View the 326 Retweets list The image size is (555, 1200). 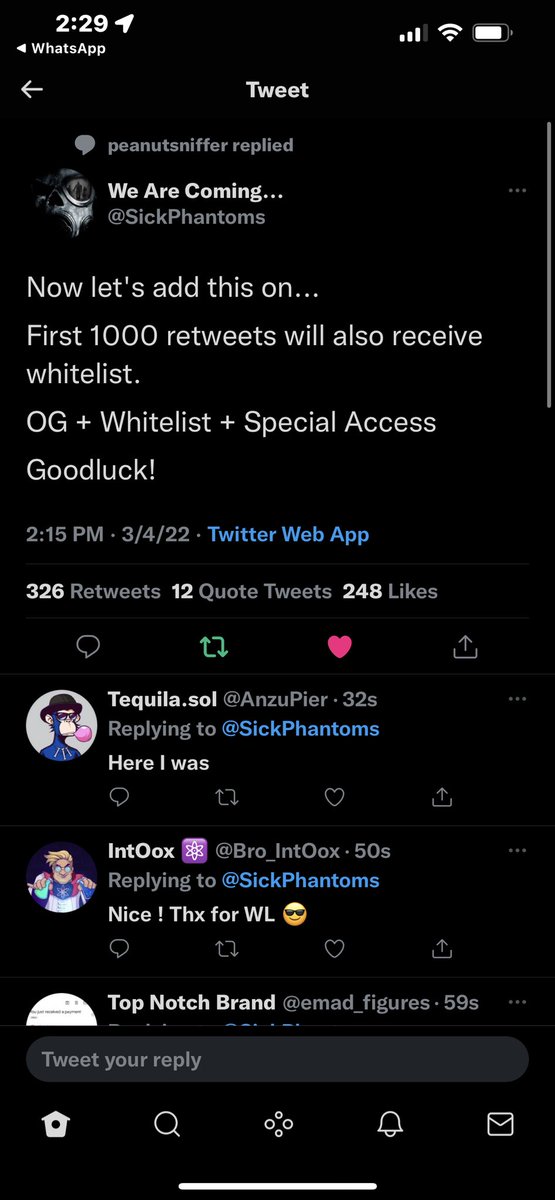click(93, 591)
